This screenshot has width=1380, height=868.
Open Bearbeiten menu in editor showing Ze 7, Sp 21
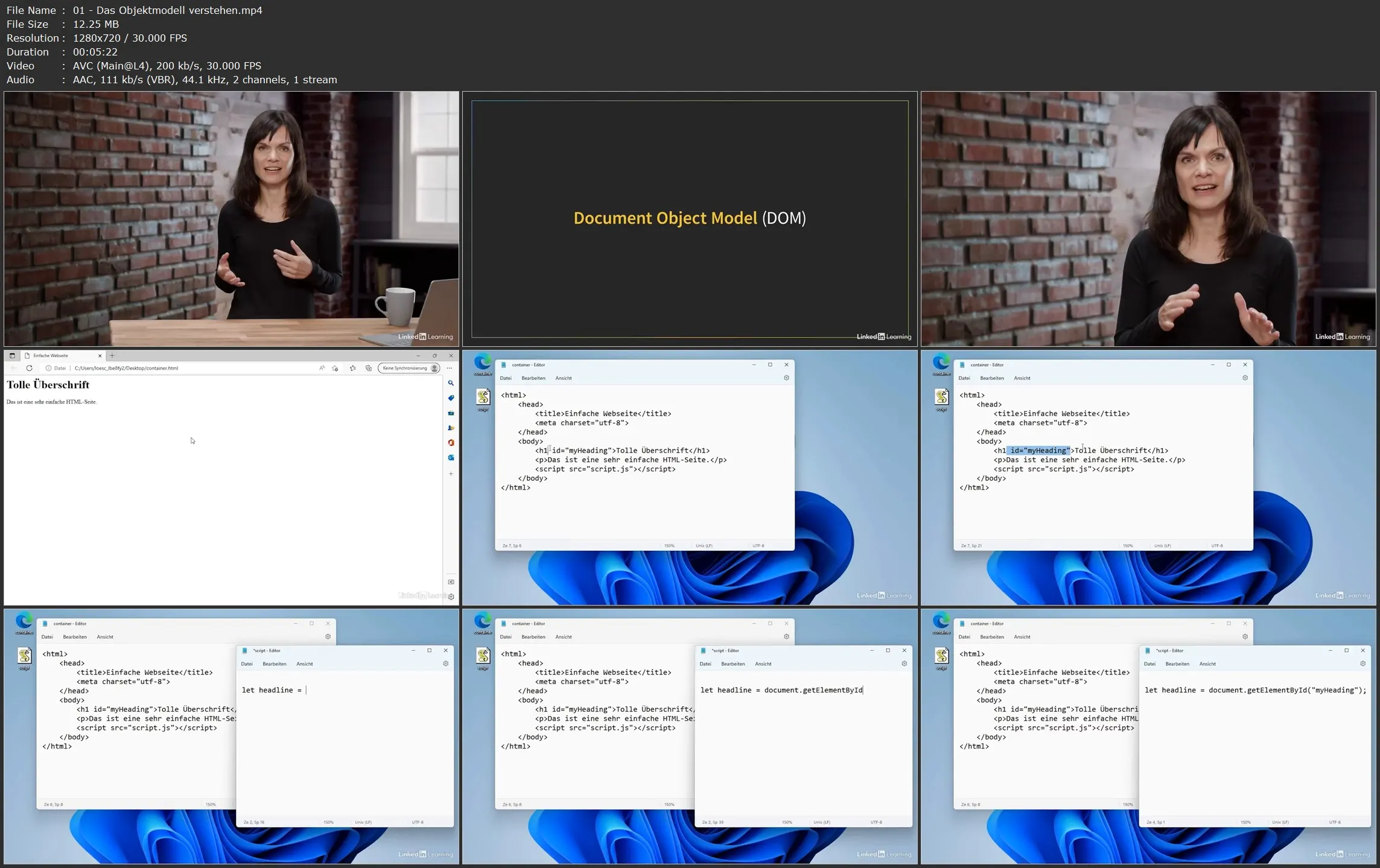[x=992, y=378]
